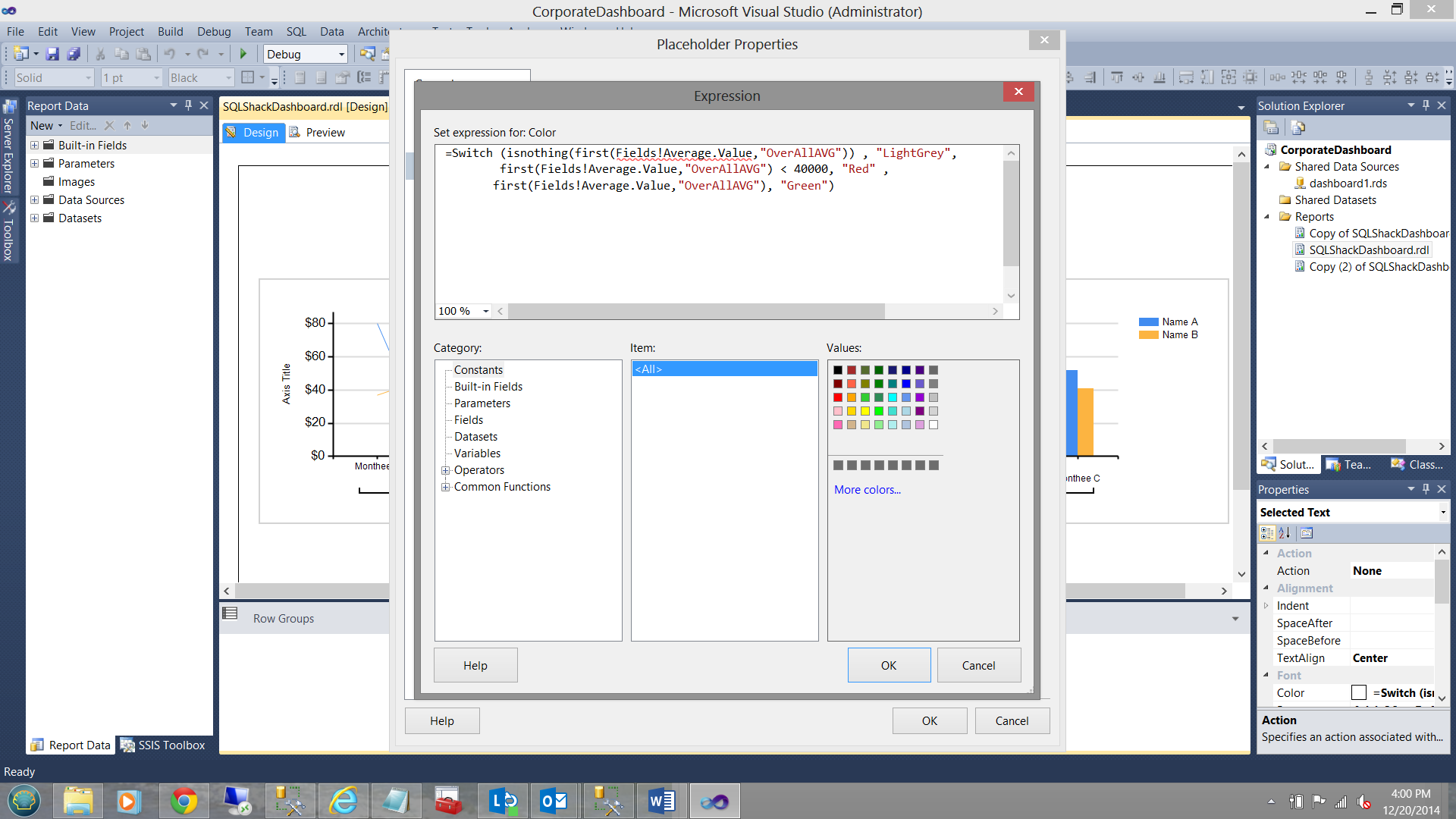Expand the Operators category node
Screen dimensions: 1456x819
446,470
